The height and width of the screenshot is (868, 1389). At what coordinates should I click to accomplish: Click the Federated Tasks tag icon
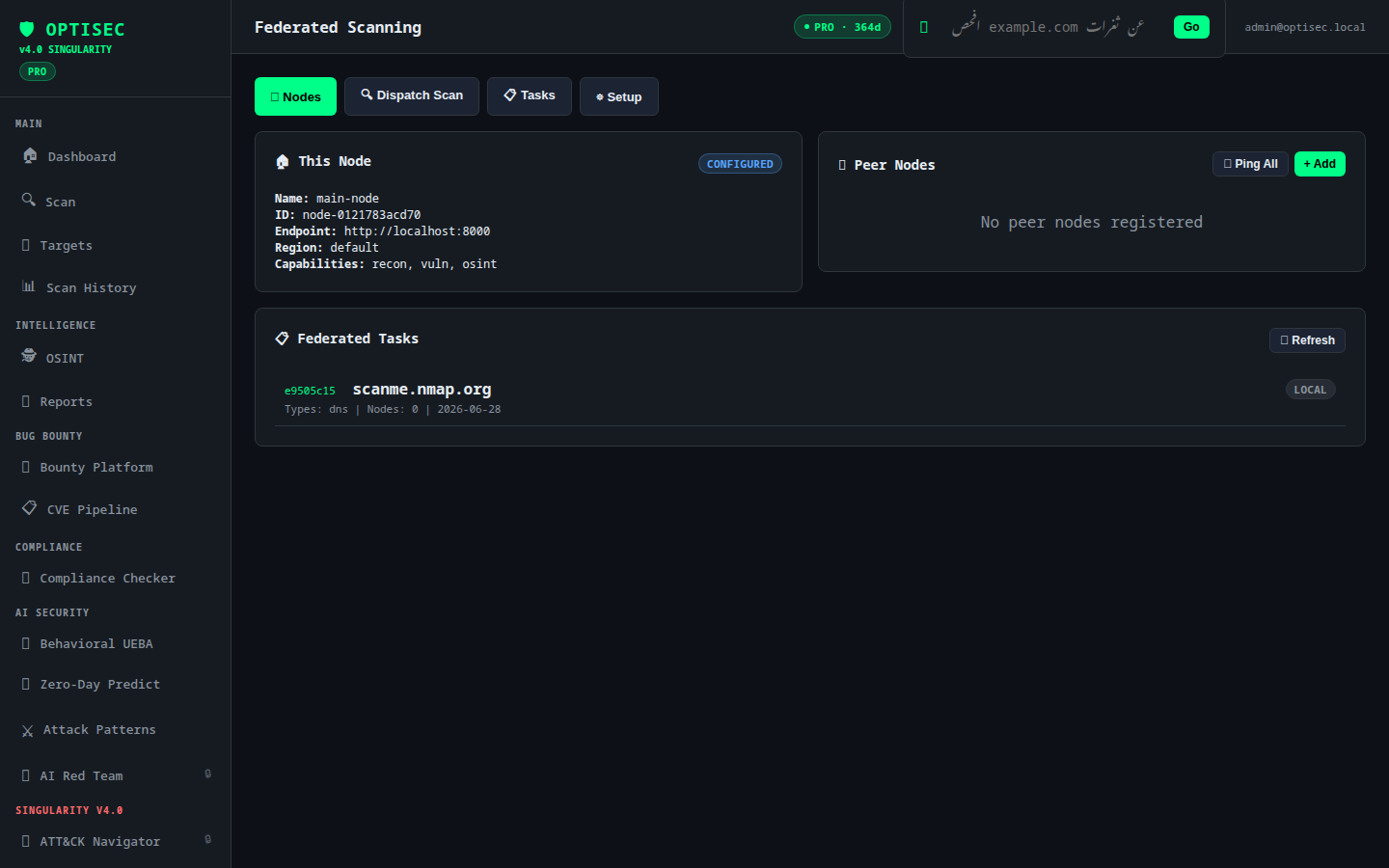[x=283, y=339]
